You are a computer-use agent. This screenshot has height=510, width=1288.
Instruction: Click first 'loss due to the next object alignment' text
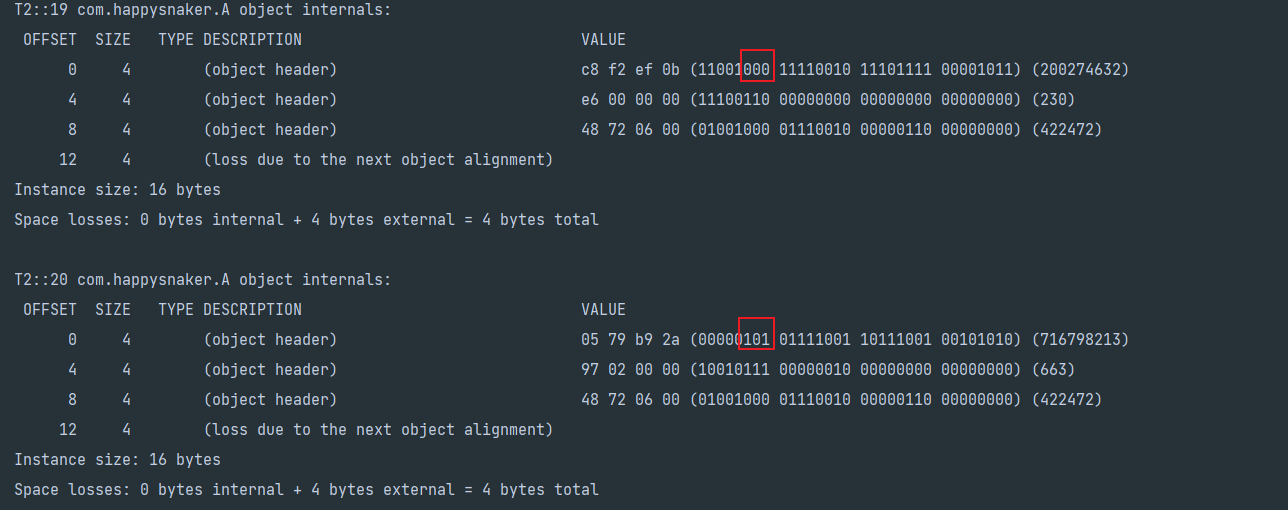tap(378, 160)
